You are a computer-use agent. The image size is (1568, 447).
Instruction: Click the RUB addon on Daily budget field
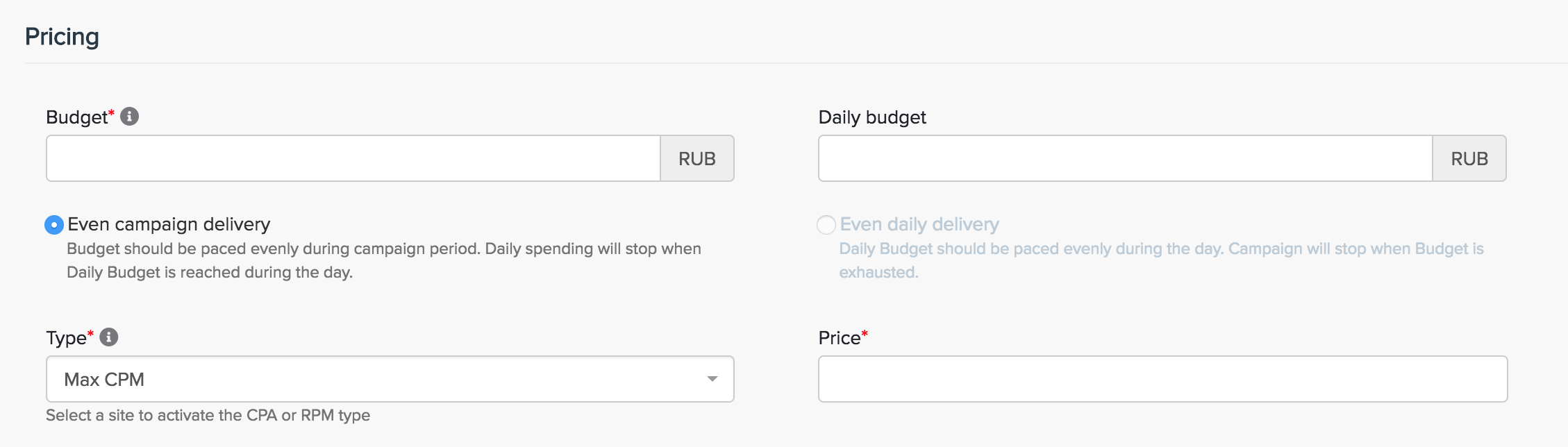pyautogui.click(x=1469, y=158)
